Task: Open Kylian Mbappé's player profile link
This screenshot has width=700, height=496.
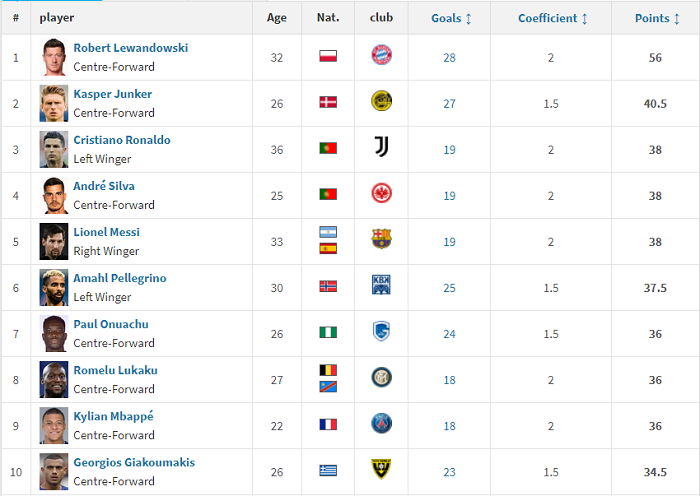Action: [x=113, y=416]
